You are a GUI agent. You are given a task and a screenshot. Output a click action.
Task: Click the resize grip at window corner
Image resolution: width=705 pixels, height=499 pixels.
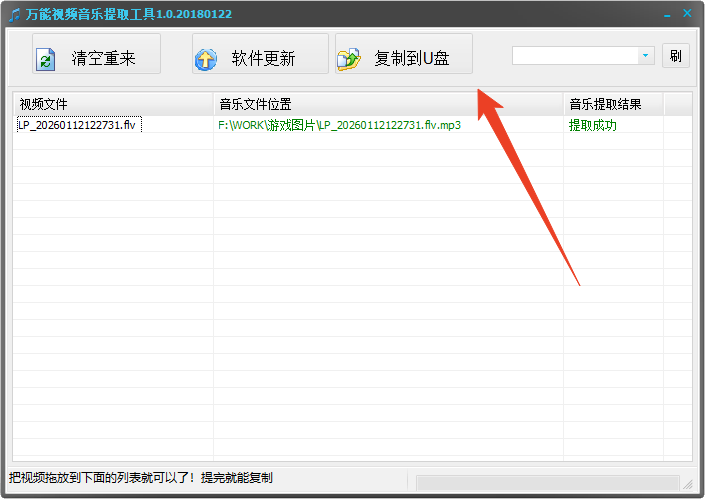[x=688, y=483]
